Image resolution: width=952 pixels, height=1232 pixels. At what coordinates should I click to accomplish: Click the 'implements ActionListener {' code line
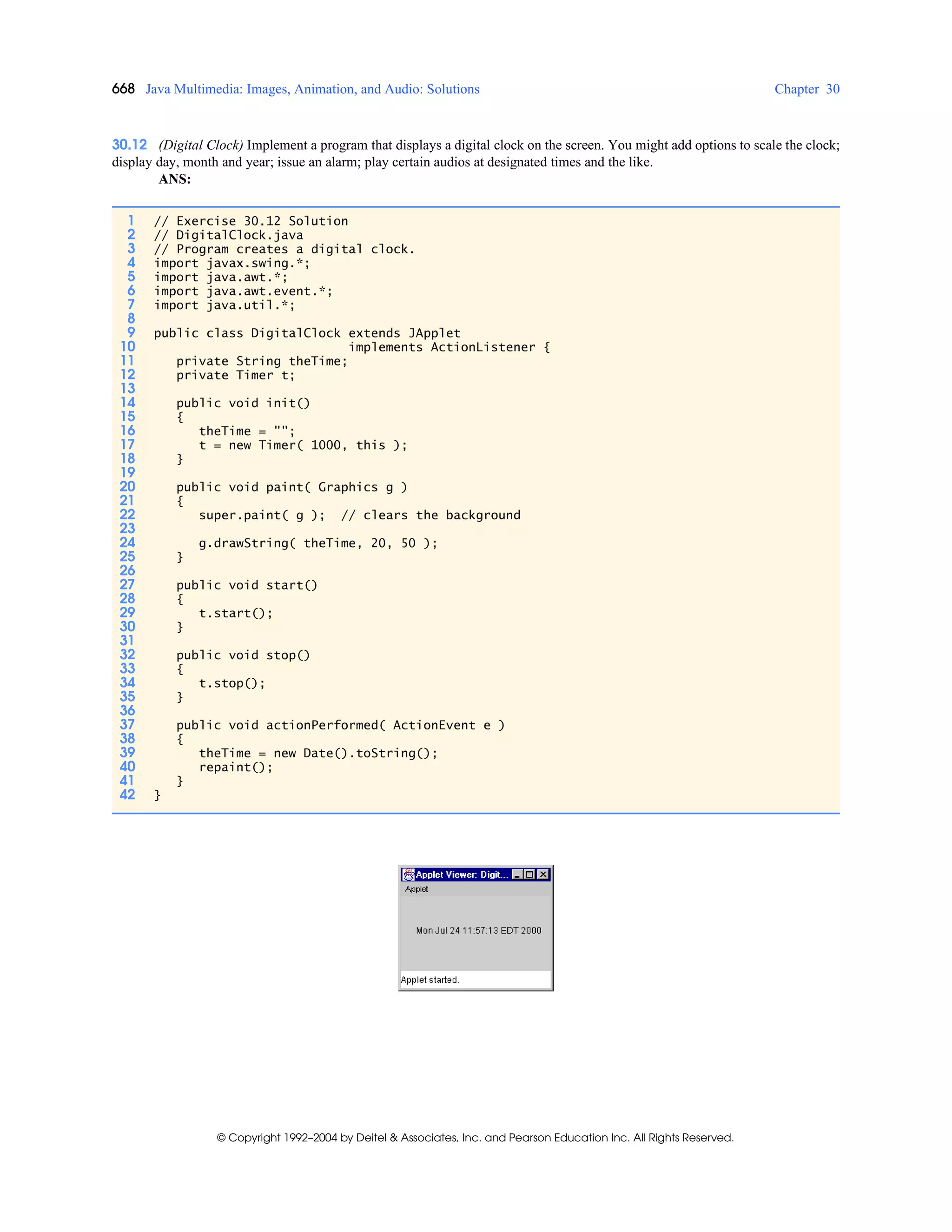pyautogui.click(x=449, y=347)
